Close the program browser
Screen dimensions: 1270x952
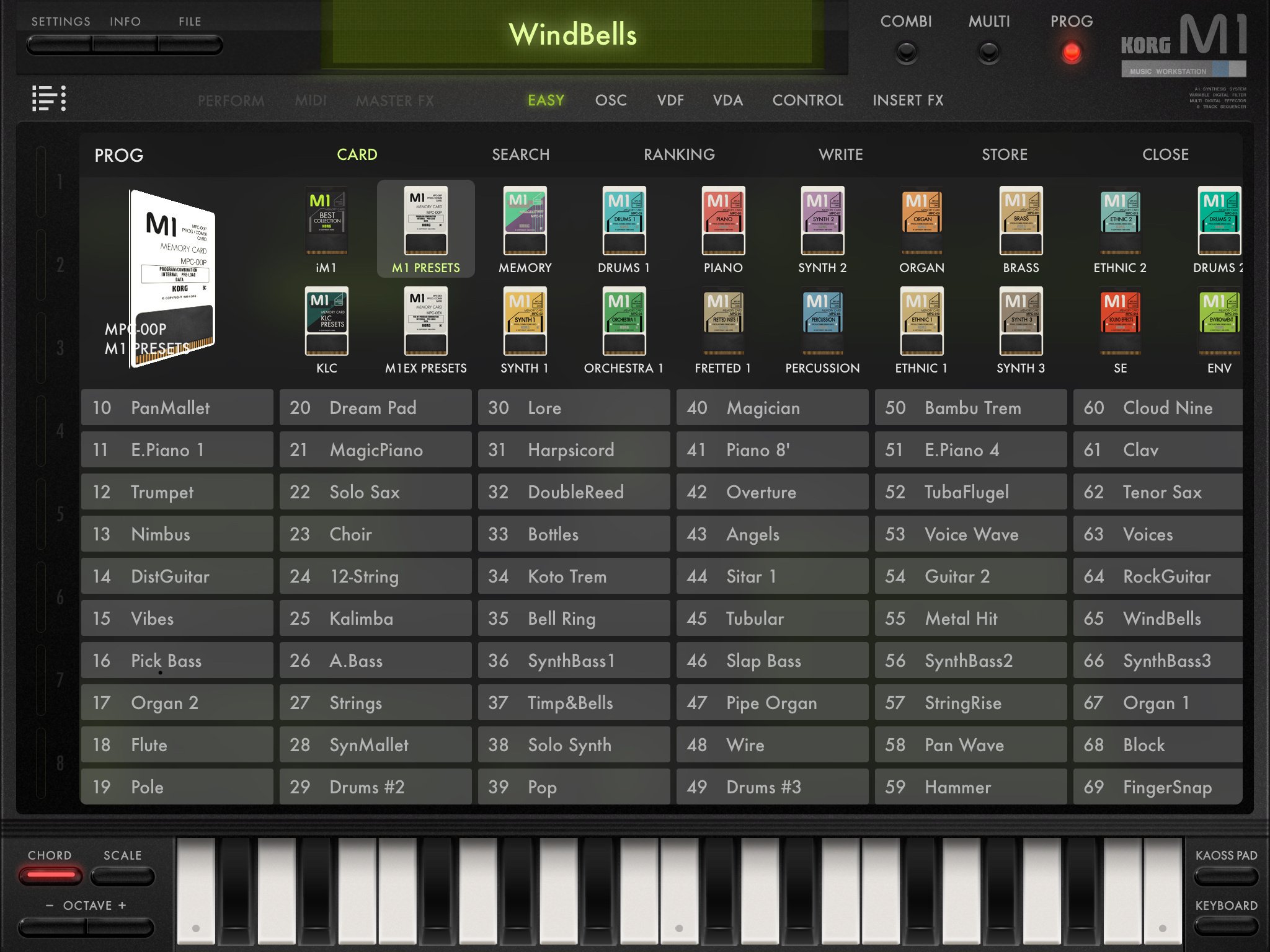tap(1165, 154)
